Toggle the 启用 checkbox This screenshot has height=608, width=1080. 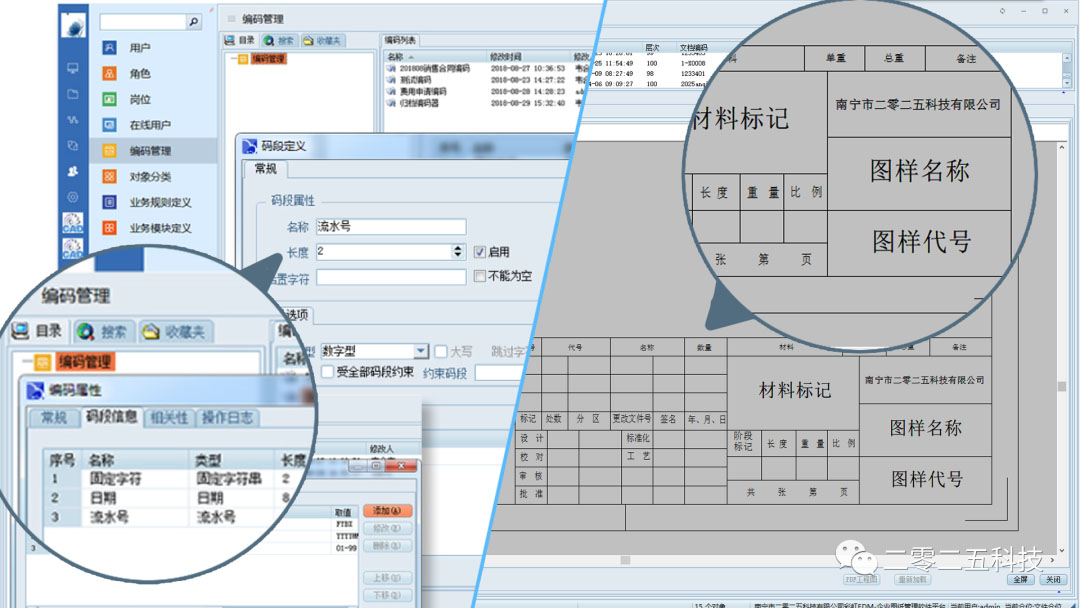click(479, 253)
